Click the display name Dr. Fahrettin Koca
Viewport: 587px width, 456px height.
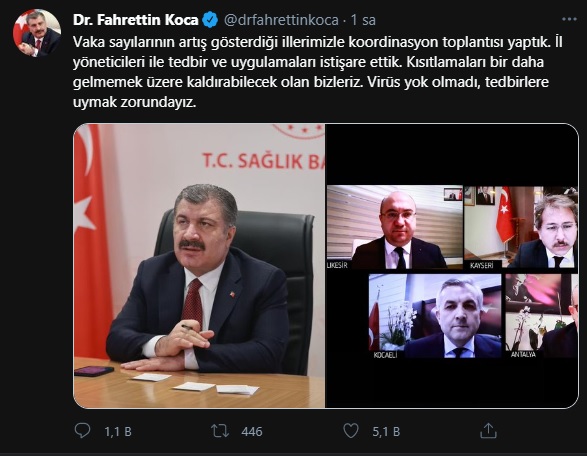click(136, 20)
